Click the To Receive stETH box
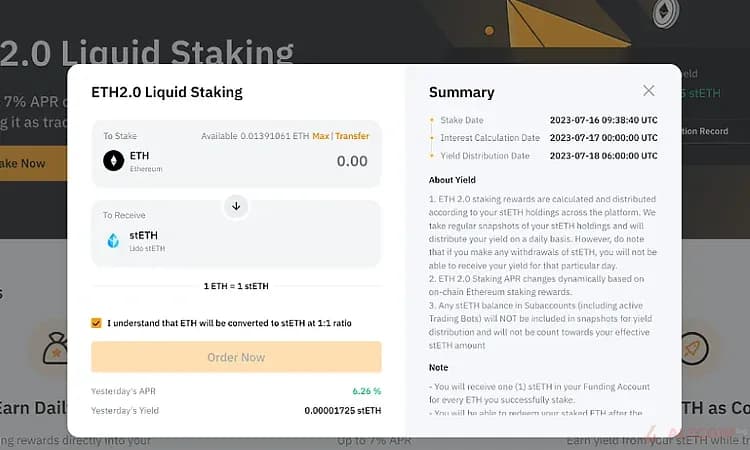Screen dimensions: 750x450 (236, 233)
